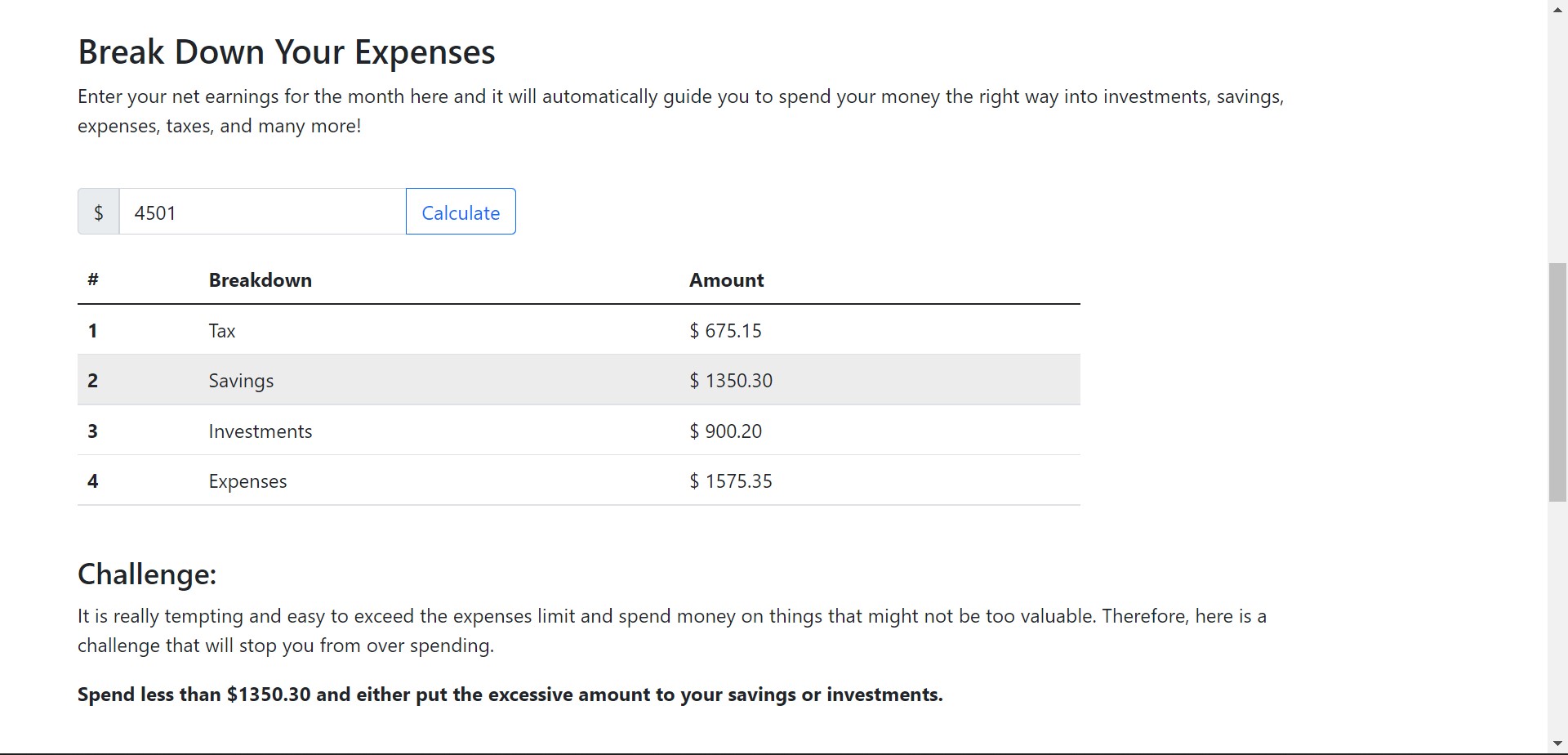Click the Amount column header

pos(726,280)
